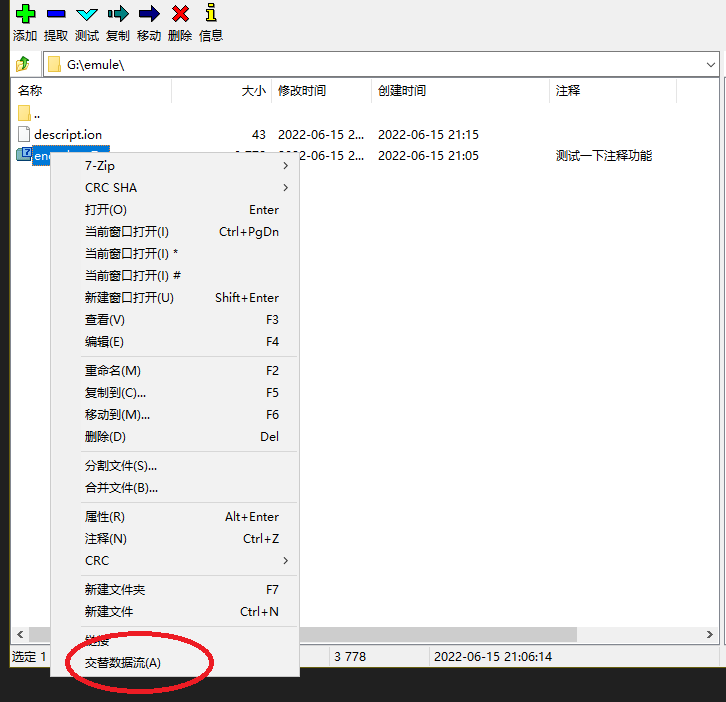Choose 当前窗口打开(I) * menu entry
Image resolution: width=726 pixels, height=702 pixels.
click(175, 254)
